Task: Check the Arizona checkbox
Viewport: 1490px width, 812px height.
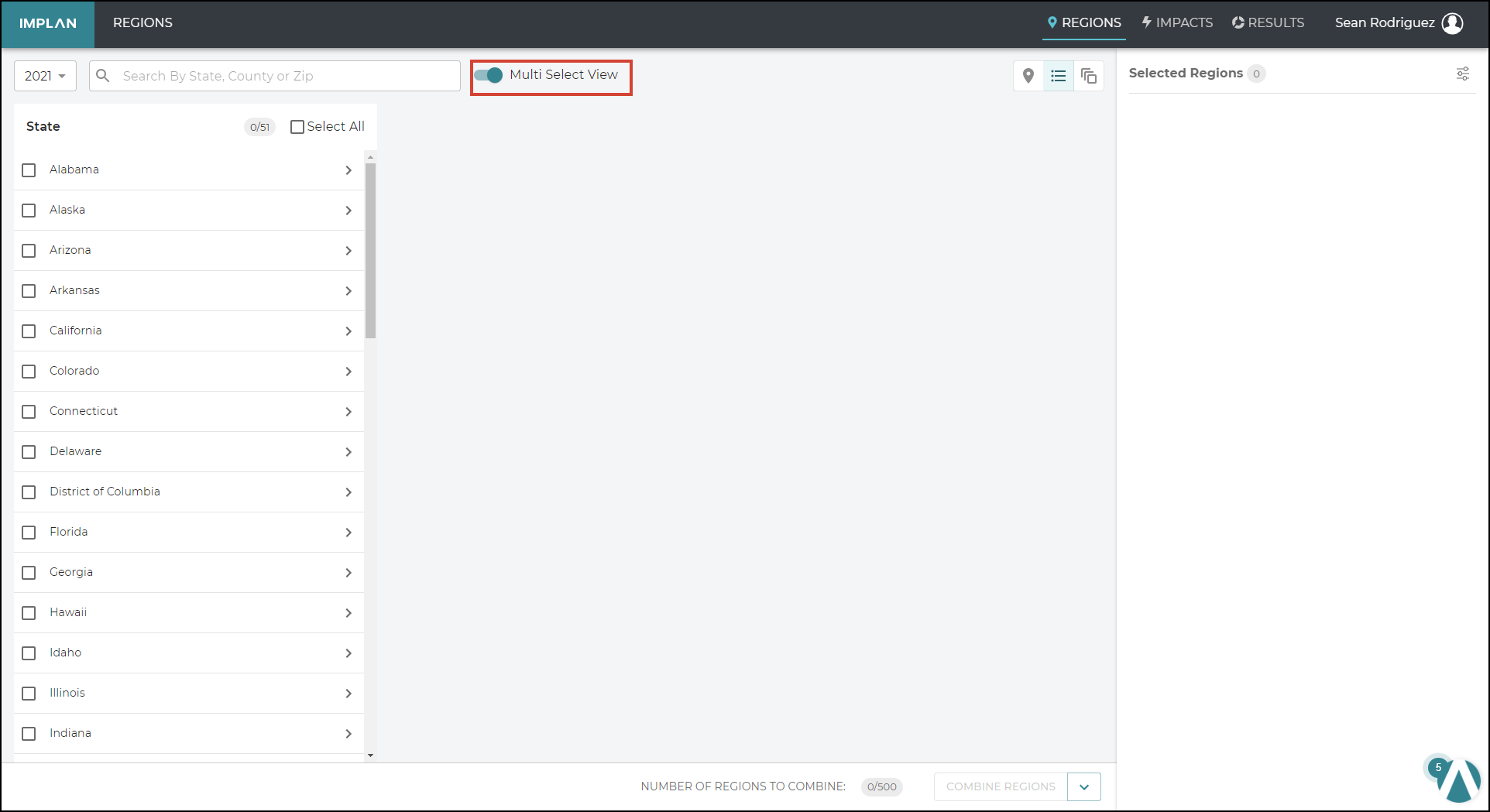Action: pos(29,251)
